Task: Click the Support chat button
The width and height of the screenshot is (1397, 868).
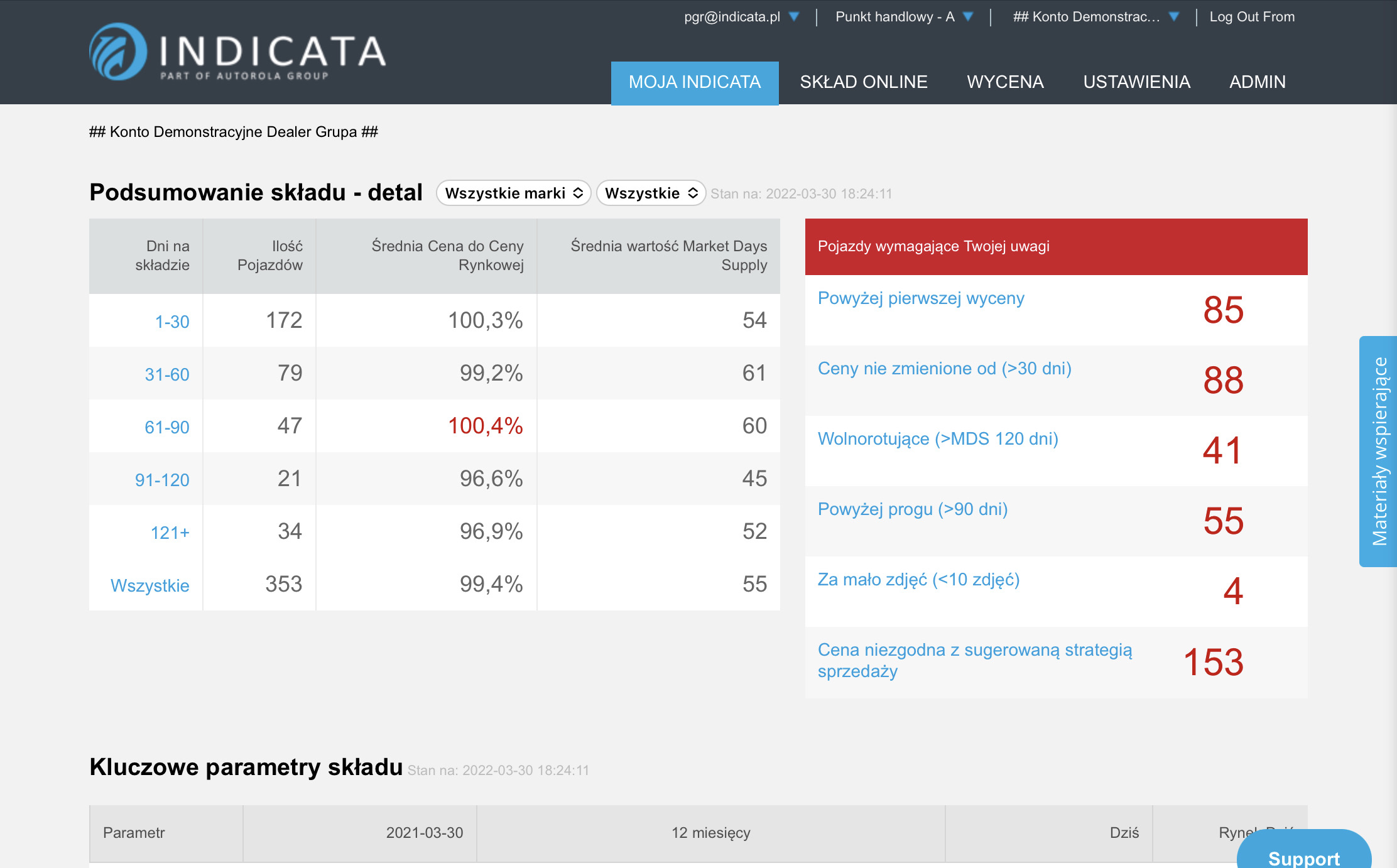Action: pos(1303,857)
